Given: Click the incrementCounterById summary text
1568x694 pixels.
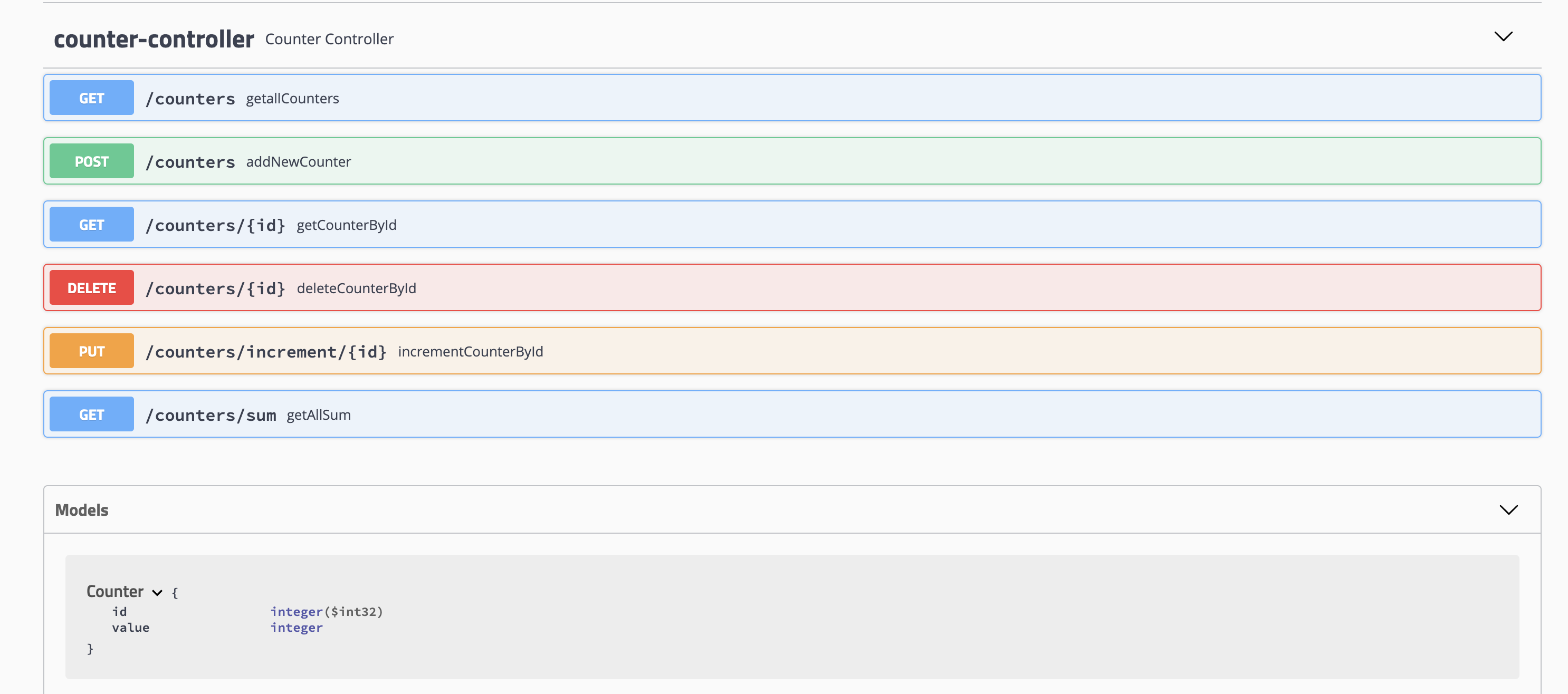Looking at the screenshot, I should 470,352.
